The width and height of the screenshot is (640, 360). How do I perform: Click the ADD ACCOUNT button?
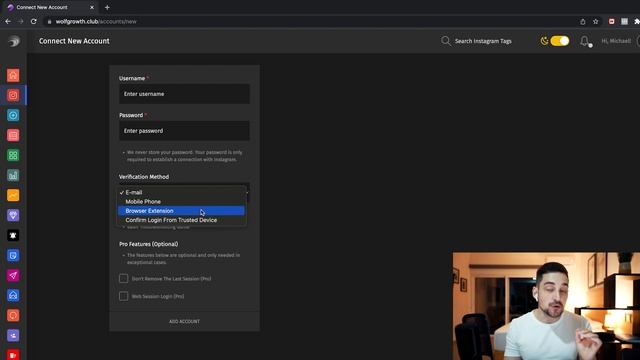coord(184,321)
